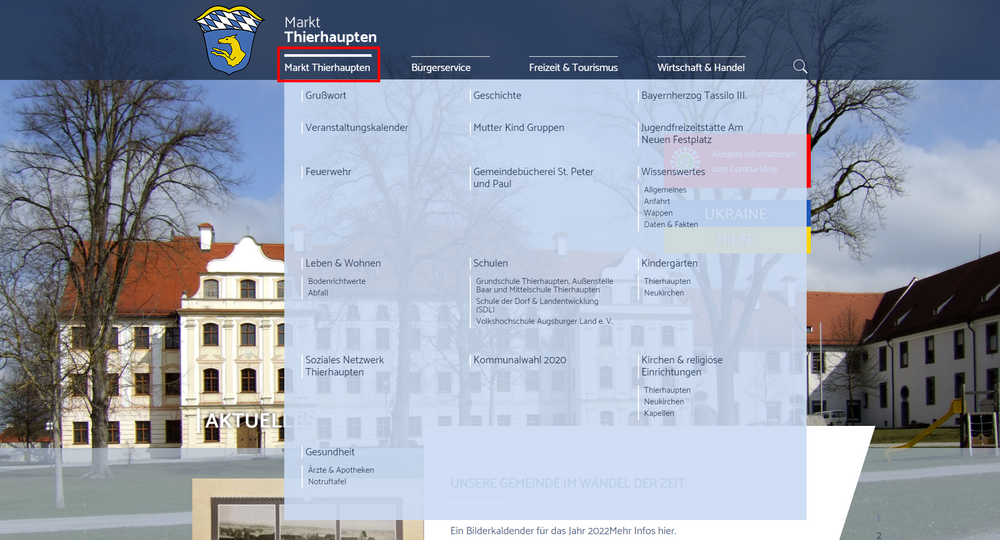
Task: Open the Gesundheit section
Action: (x=329, y=451)
